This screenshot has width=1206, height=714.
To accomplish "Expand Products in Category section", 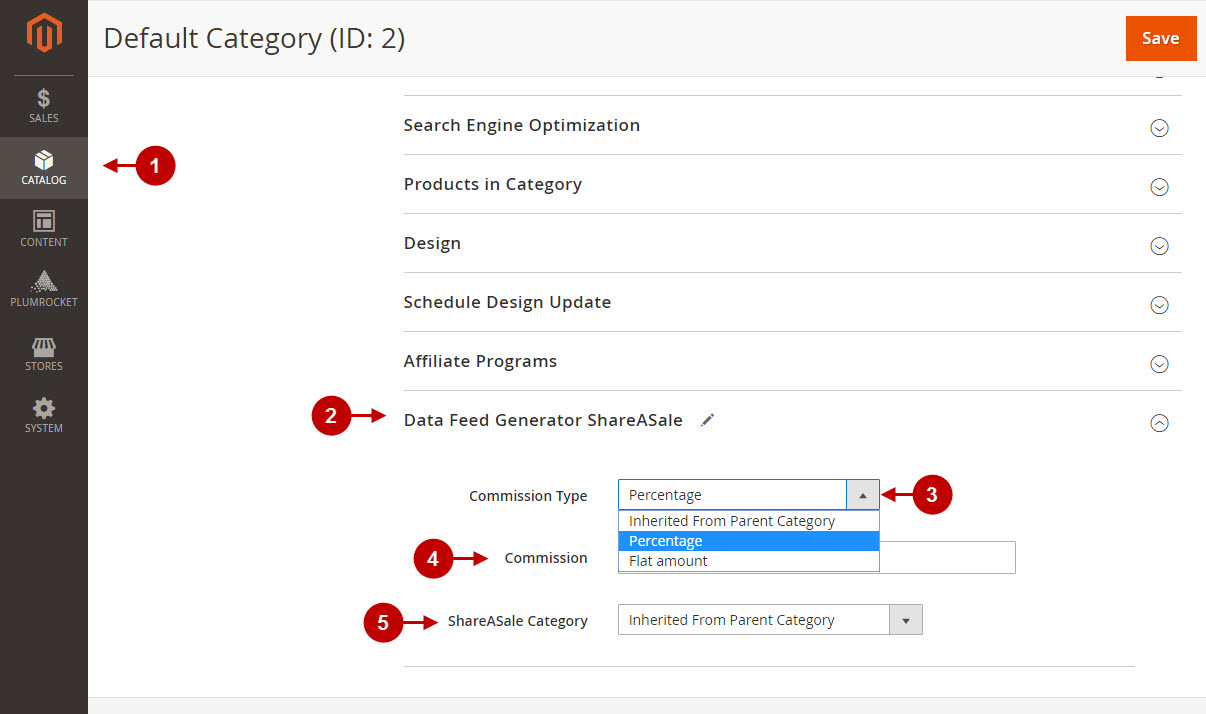I will tap(1159, 187).
